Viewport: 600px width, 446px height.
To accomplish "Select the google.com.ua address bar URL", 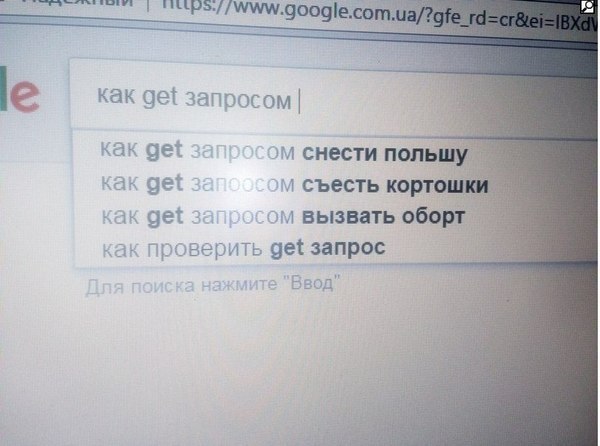I will (379, 15).
